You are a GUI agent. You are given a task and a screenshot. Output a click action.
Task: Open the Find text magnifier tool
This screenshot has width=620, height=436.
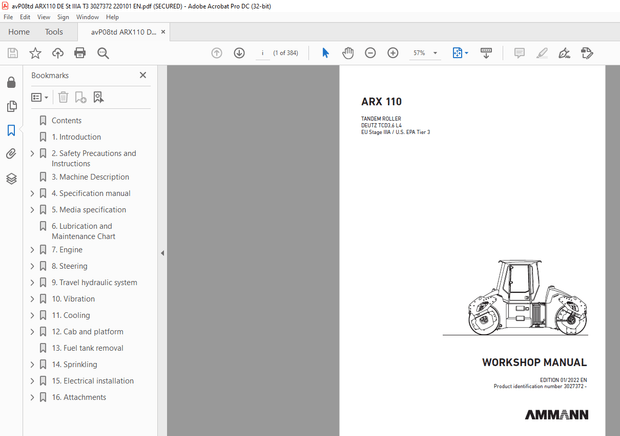click(x=103, y=53)
